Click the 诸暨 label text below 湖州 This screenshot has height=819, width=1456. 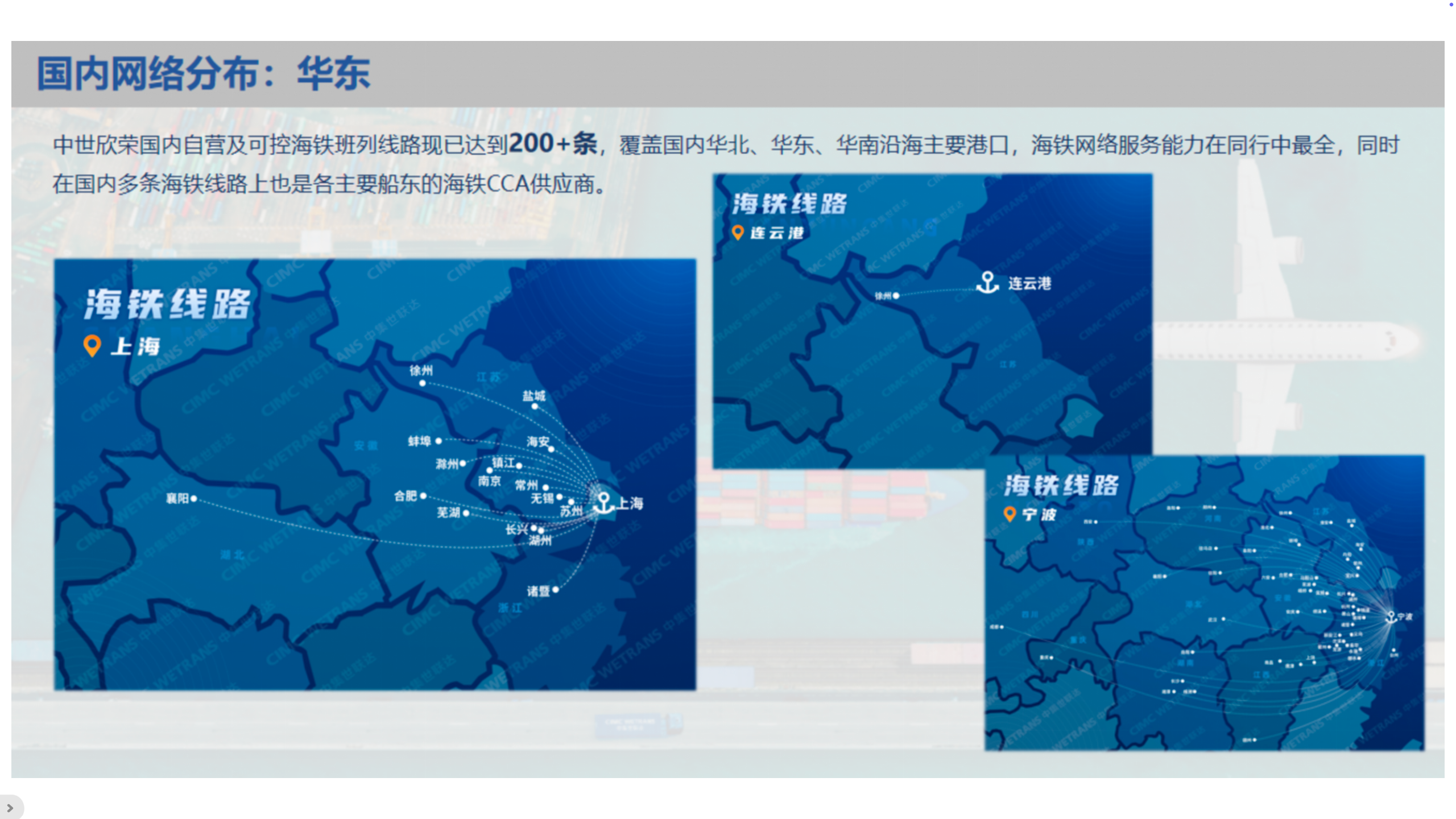[538, 591]
